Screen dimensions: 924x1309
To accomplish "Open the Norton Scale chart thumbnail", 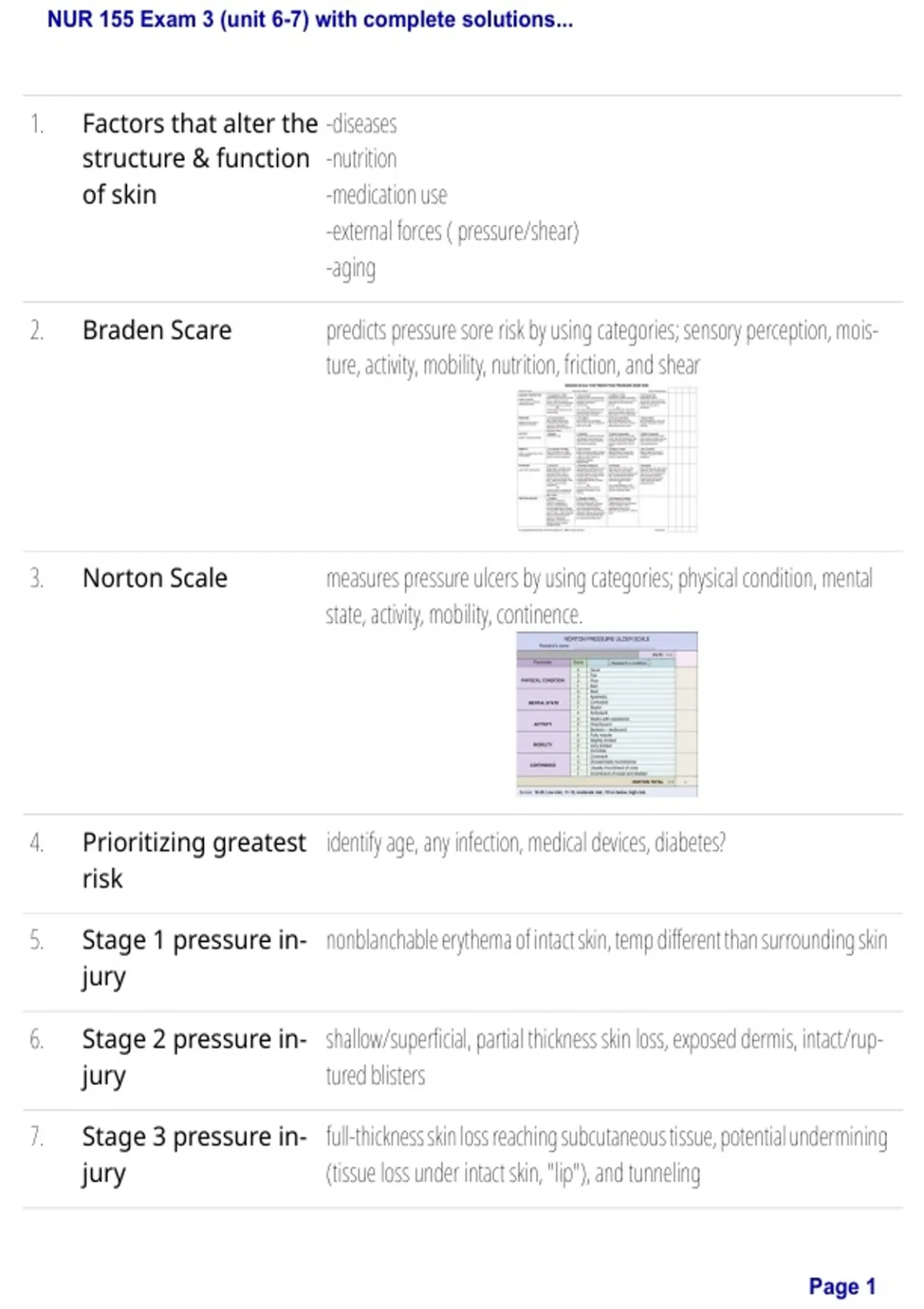I will click(x=607, y=714).
